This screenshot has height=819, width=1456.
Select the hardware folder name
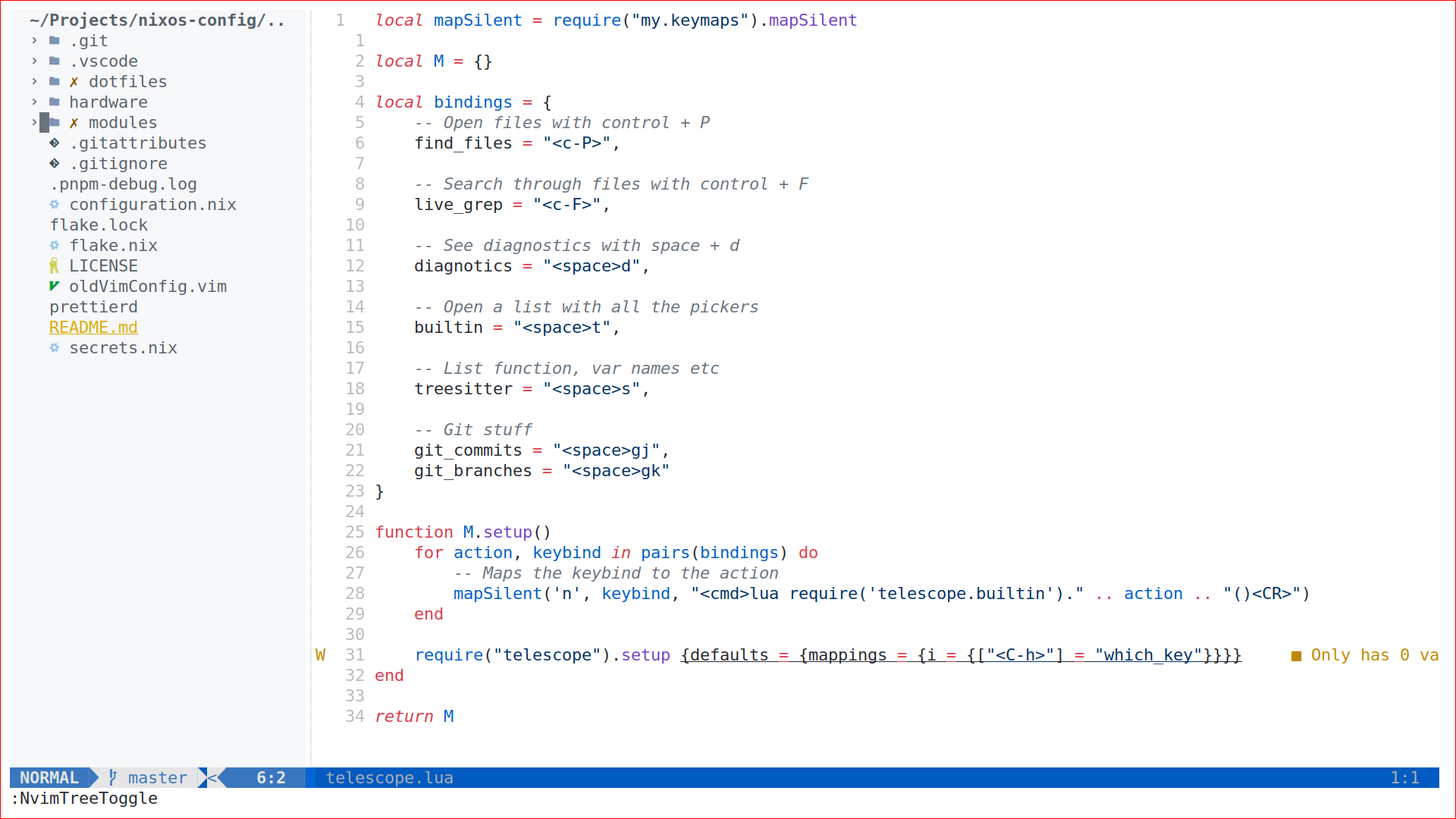click(108, 102)
